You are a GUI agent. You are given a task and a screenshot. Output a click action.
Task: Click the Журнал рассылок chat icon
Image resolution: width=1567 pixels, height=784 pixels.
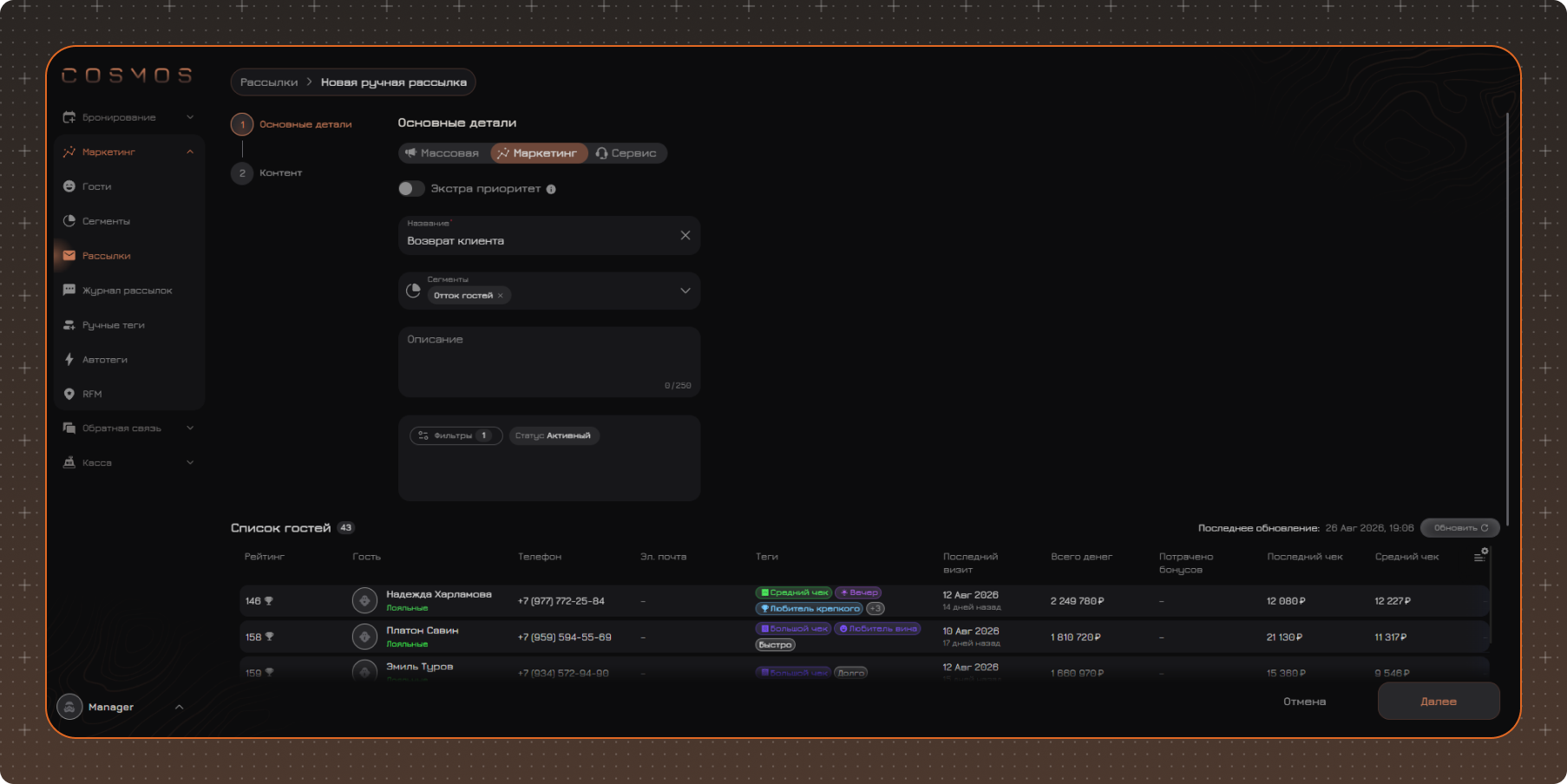pyautogui.click(x=69, y=290)
